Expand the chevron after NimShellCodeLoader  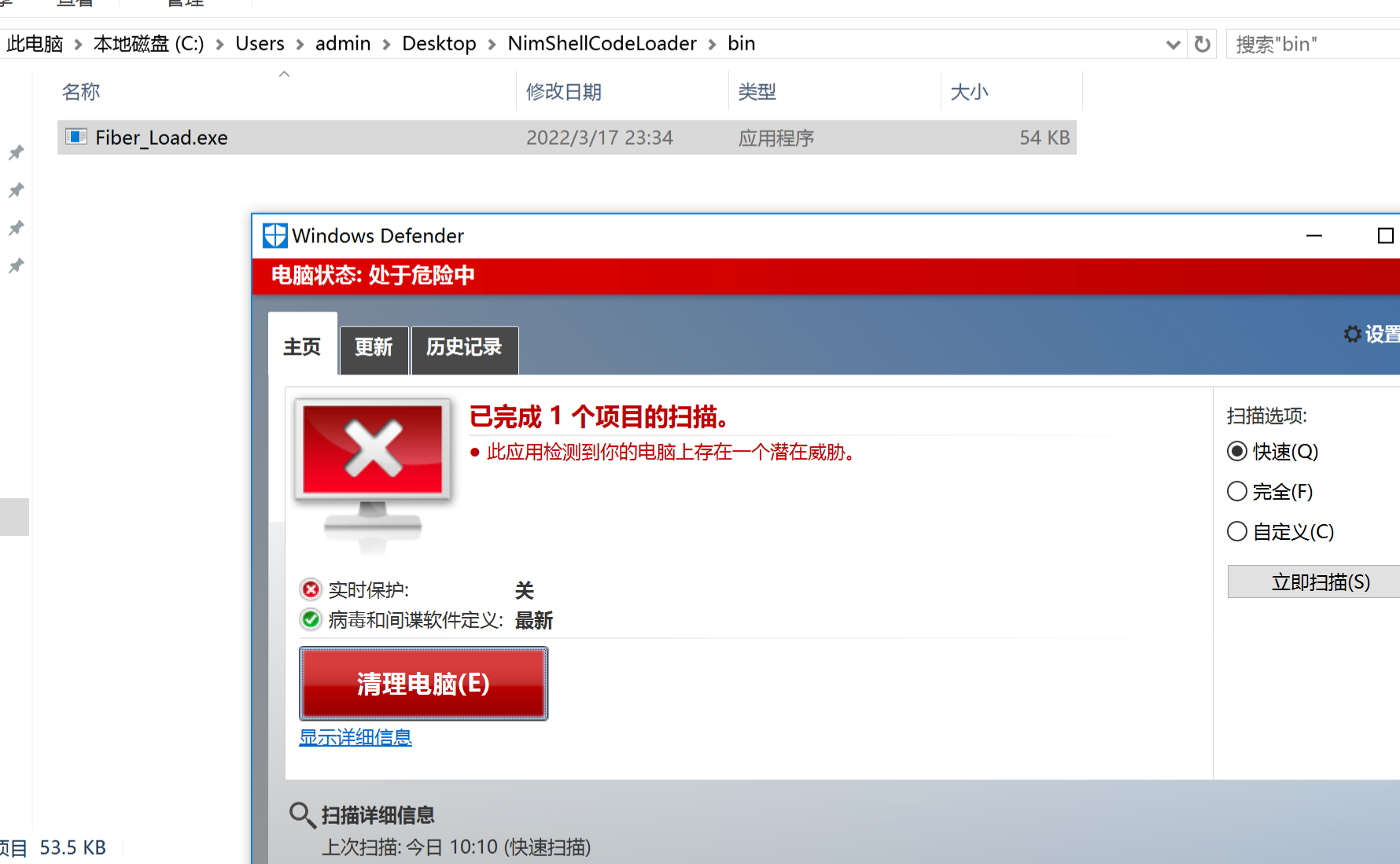tap(712, 45)
